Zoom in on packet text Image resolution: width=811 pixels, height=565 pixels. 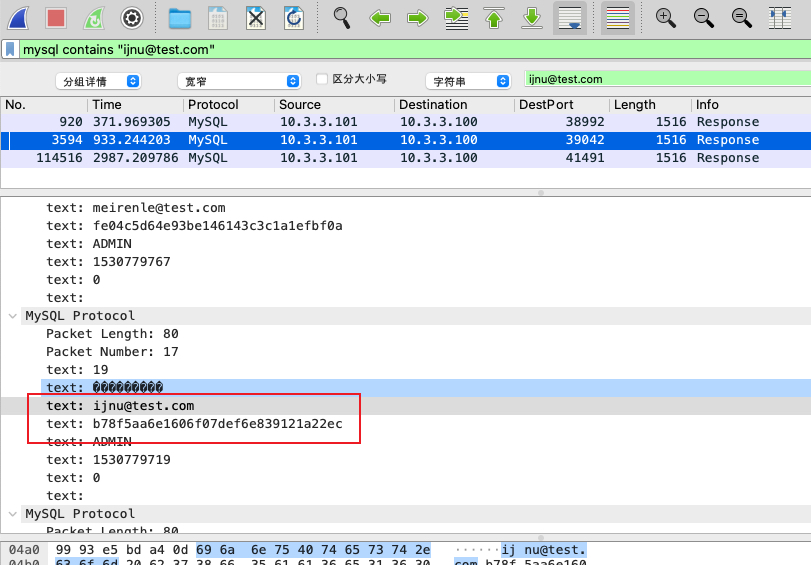point(665,17)
